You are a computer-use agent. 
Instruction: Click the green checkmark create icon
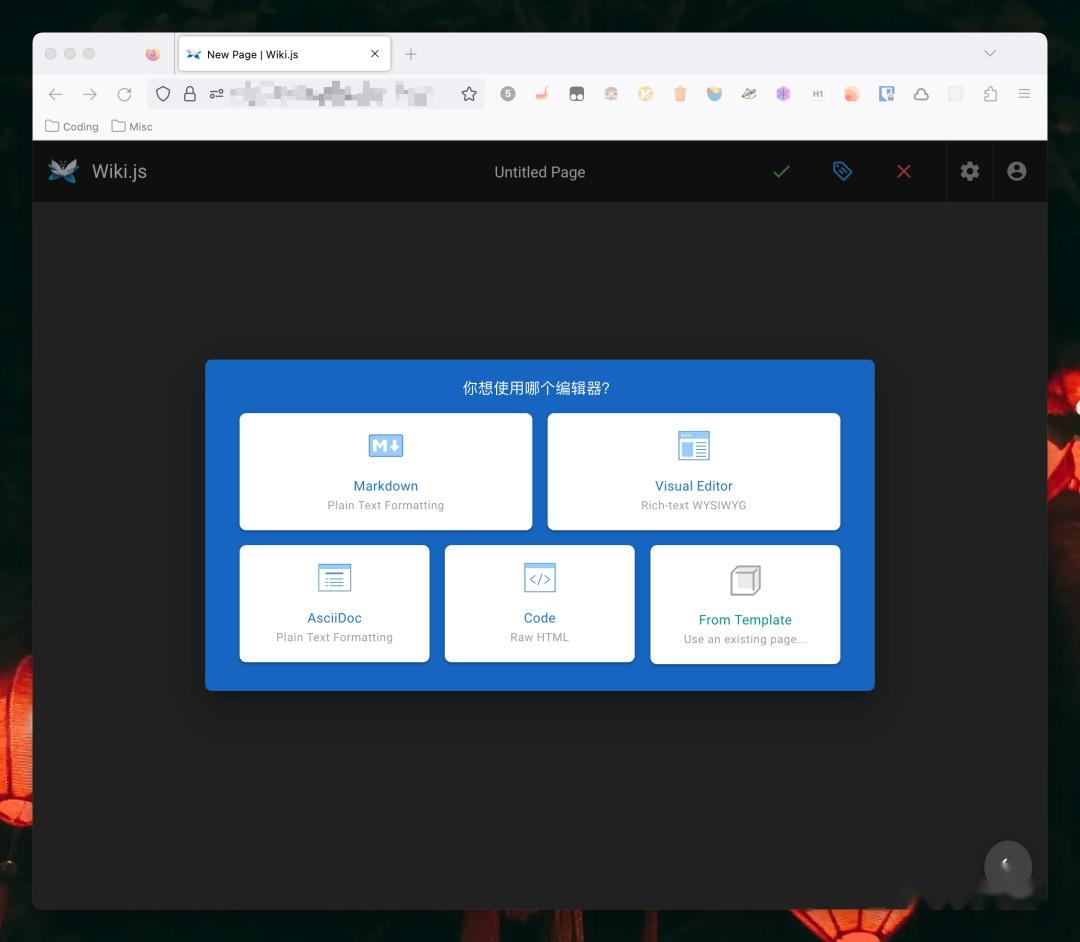pyautogui.click(x=781, y=171)
